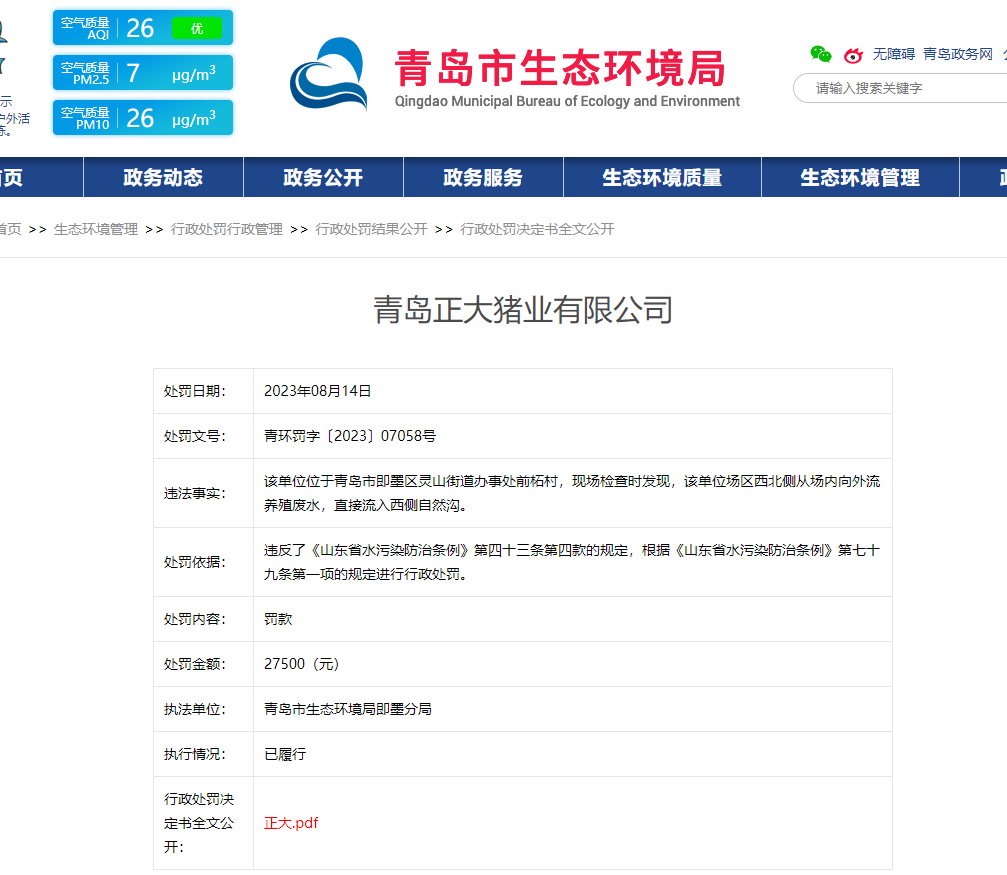This screenshot has height=875, width=1007.
Task: Click the Weibo icon in header
Action: tap(853, 56)
